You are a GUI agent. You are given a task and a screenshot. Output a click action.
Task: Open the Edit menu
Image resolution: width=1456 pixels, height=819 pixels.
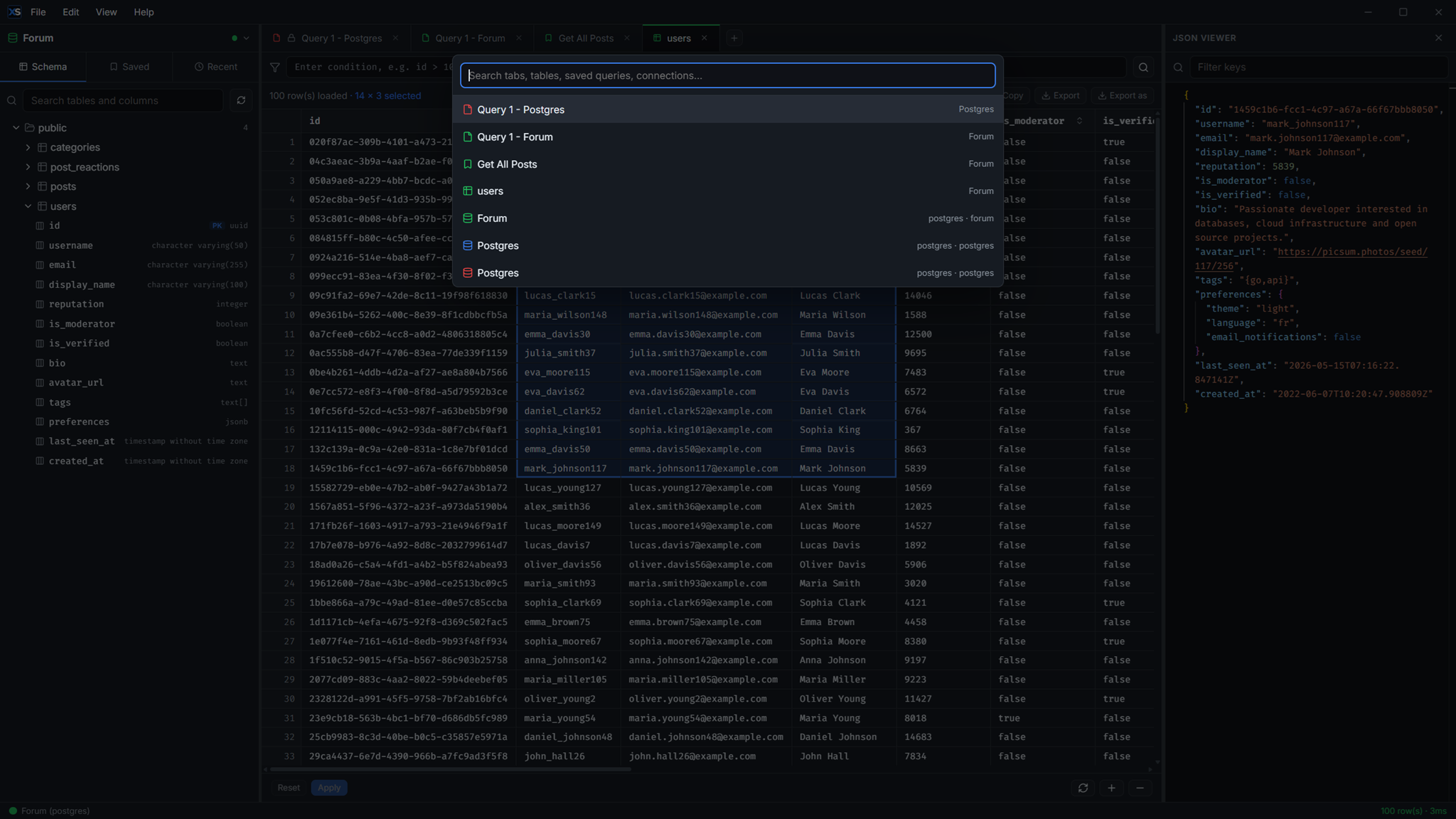point(70,12)
